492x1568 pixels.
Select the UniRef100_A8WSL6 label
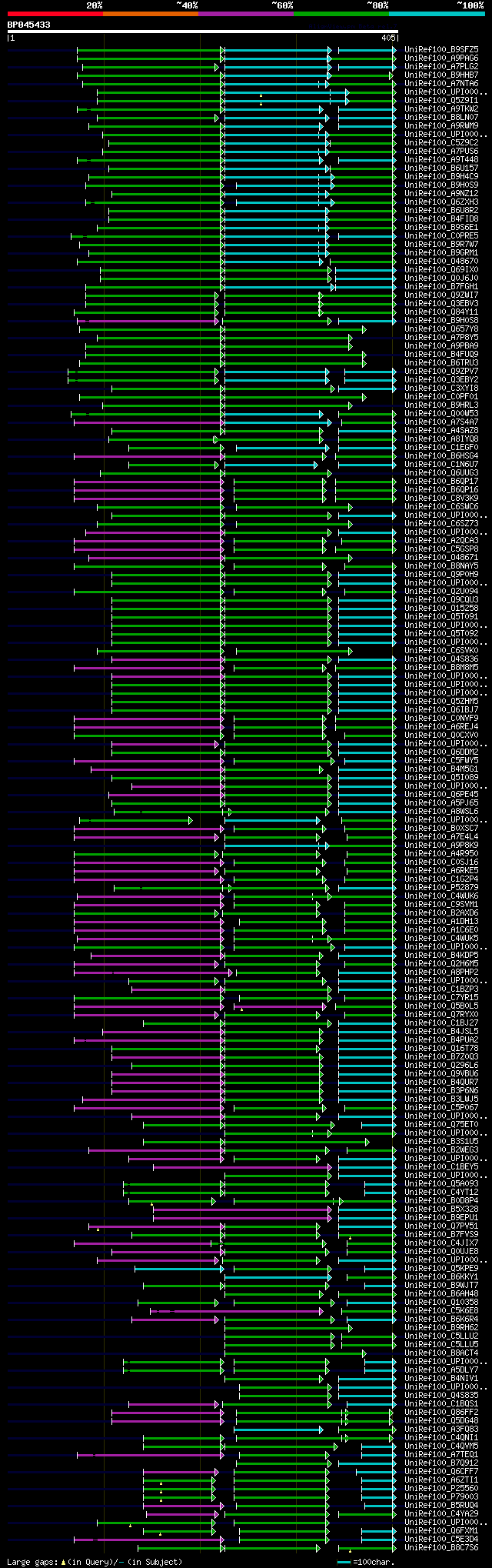coord(441,811)
